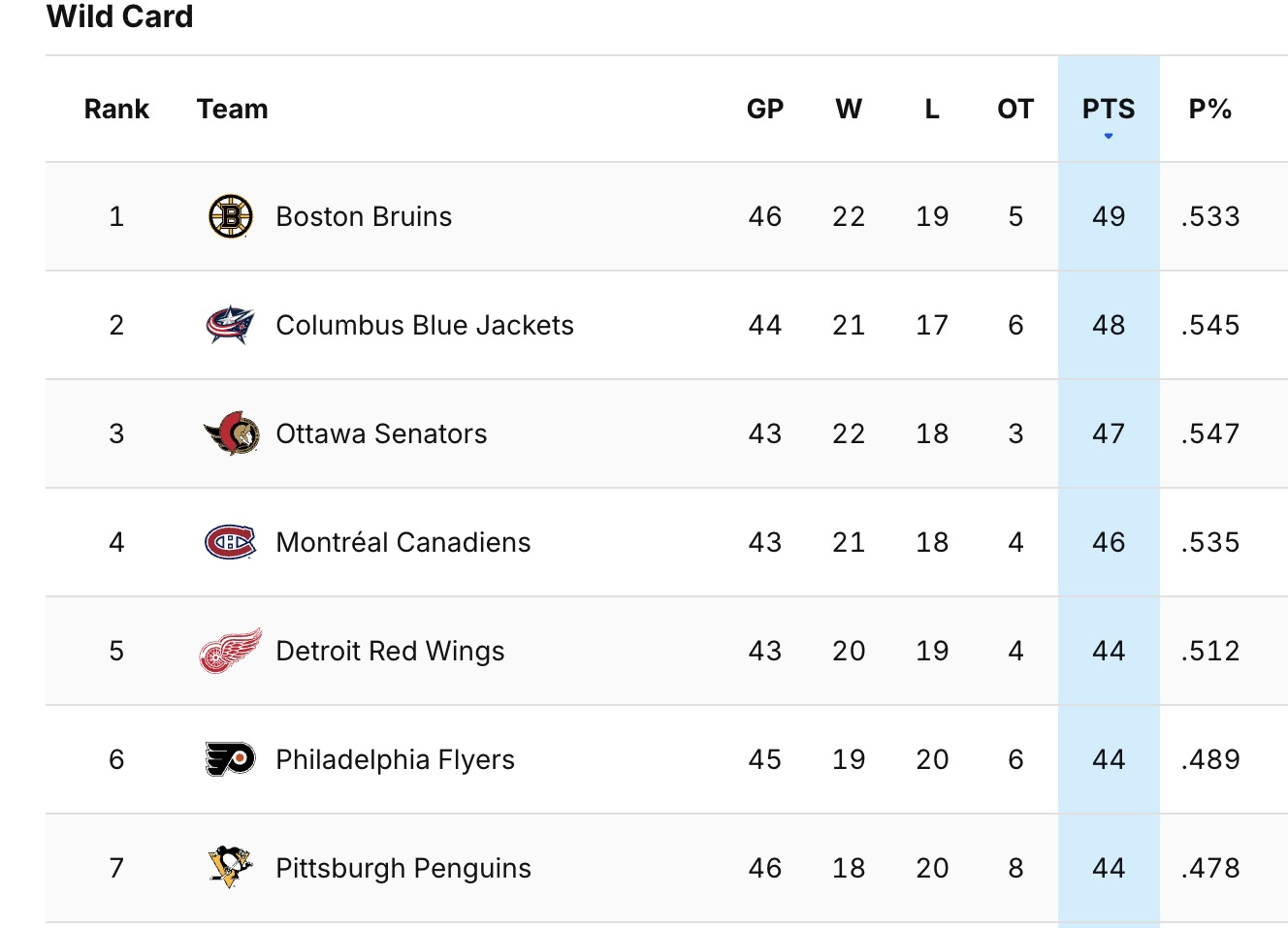Image resolution: width=1288 pixels, height=928 pixels.
Task: Sort table by L column header
Action: pos(932,109)
